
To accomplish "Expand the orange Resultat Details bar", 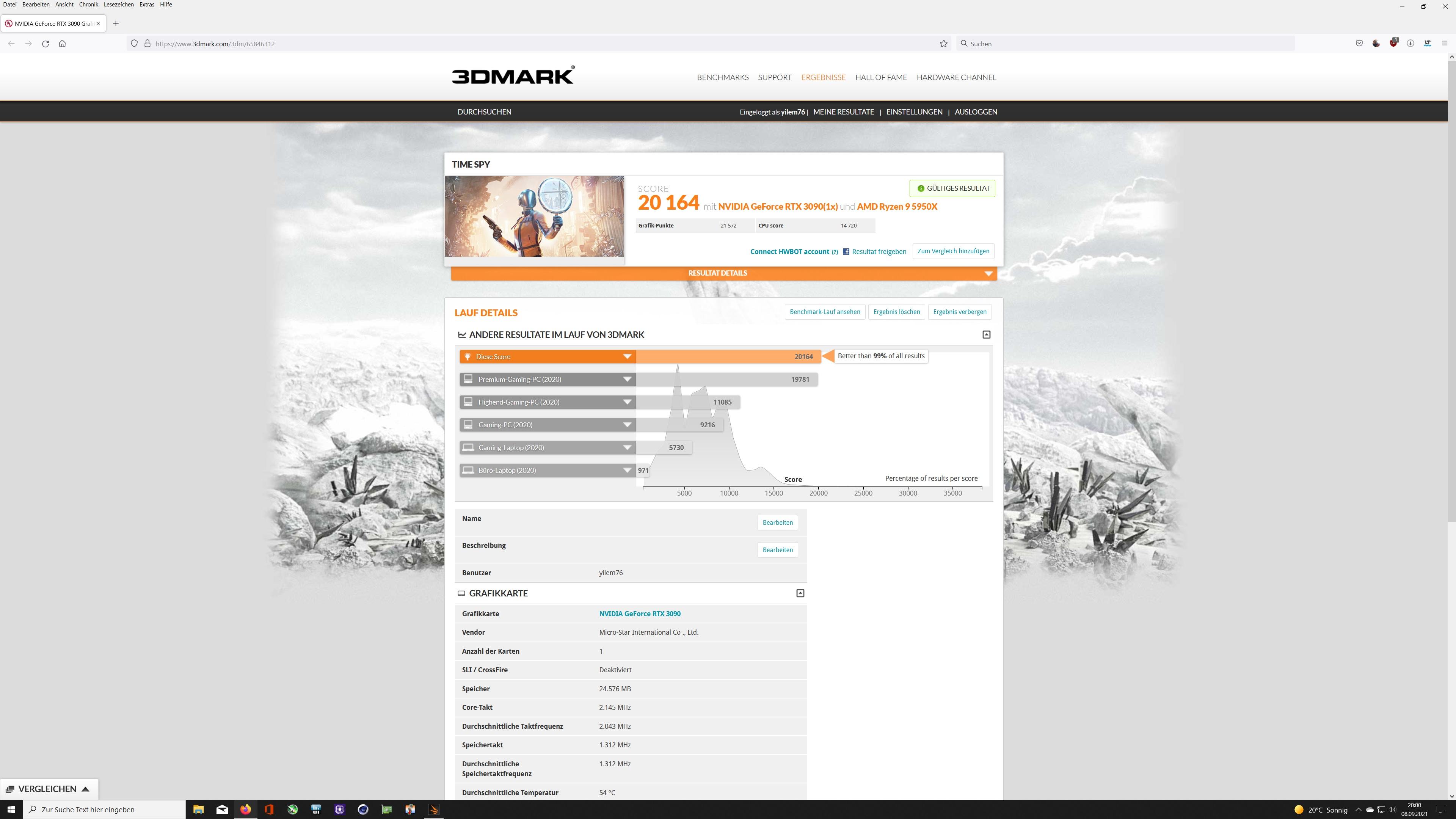I will pos(718,273).
